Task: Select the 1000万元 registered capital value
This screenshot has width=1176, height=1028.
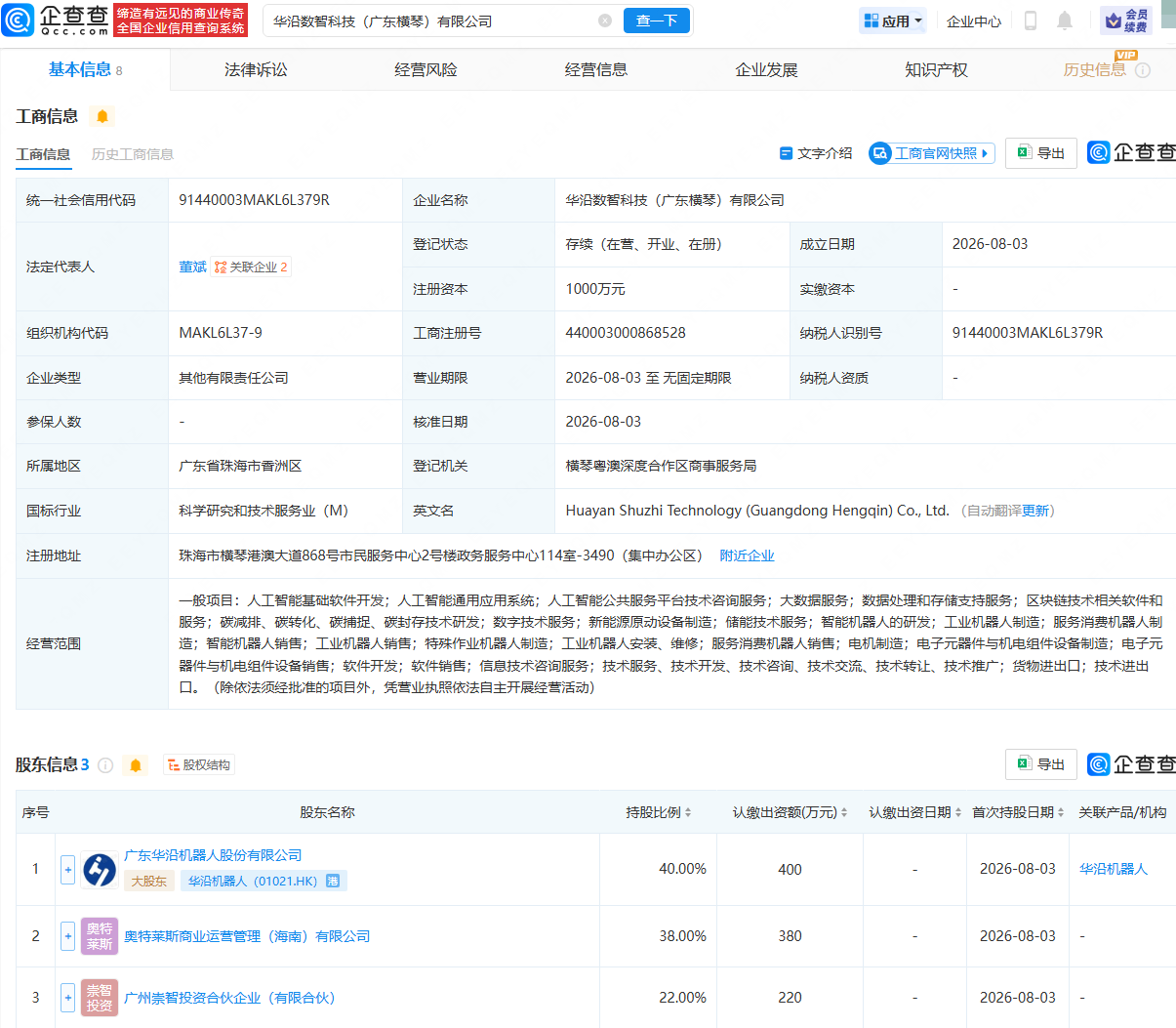Action: pyautogui.click(x=595, y=289)
